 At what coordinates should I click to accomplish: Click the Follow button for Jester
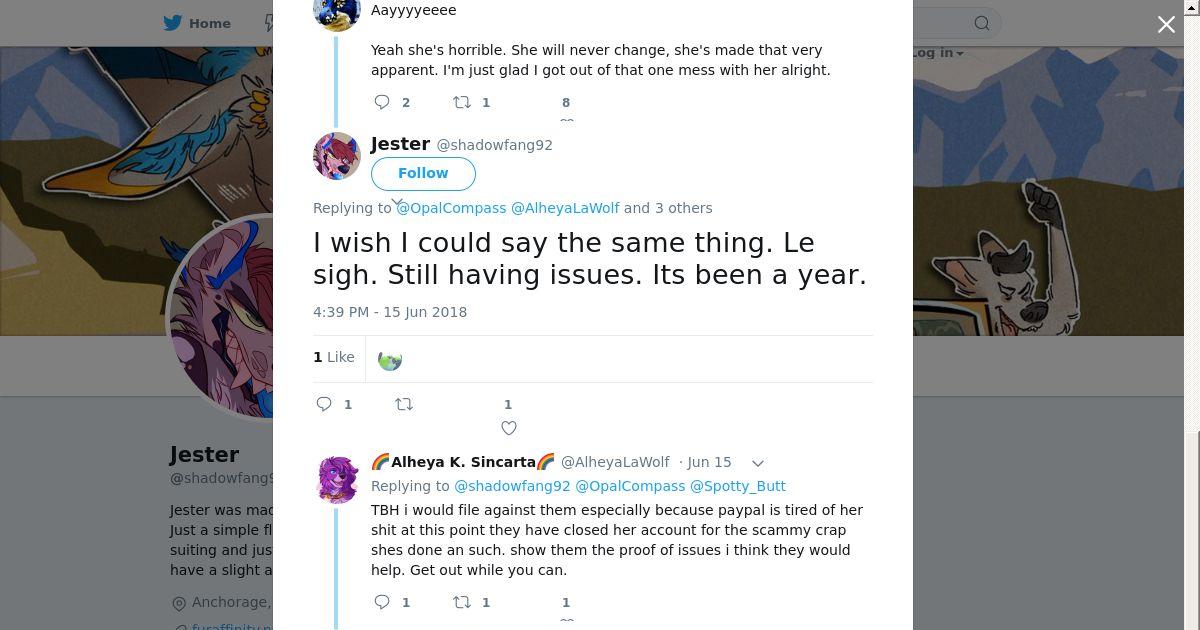(x=423, y=173)
